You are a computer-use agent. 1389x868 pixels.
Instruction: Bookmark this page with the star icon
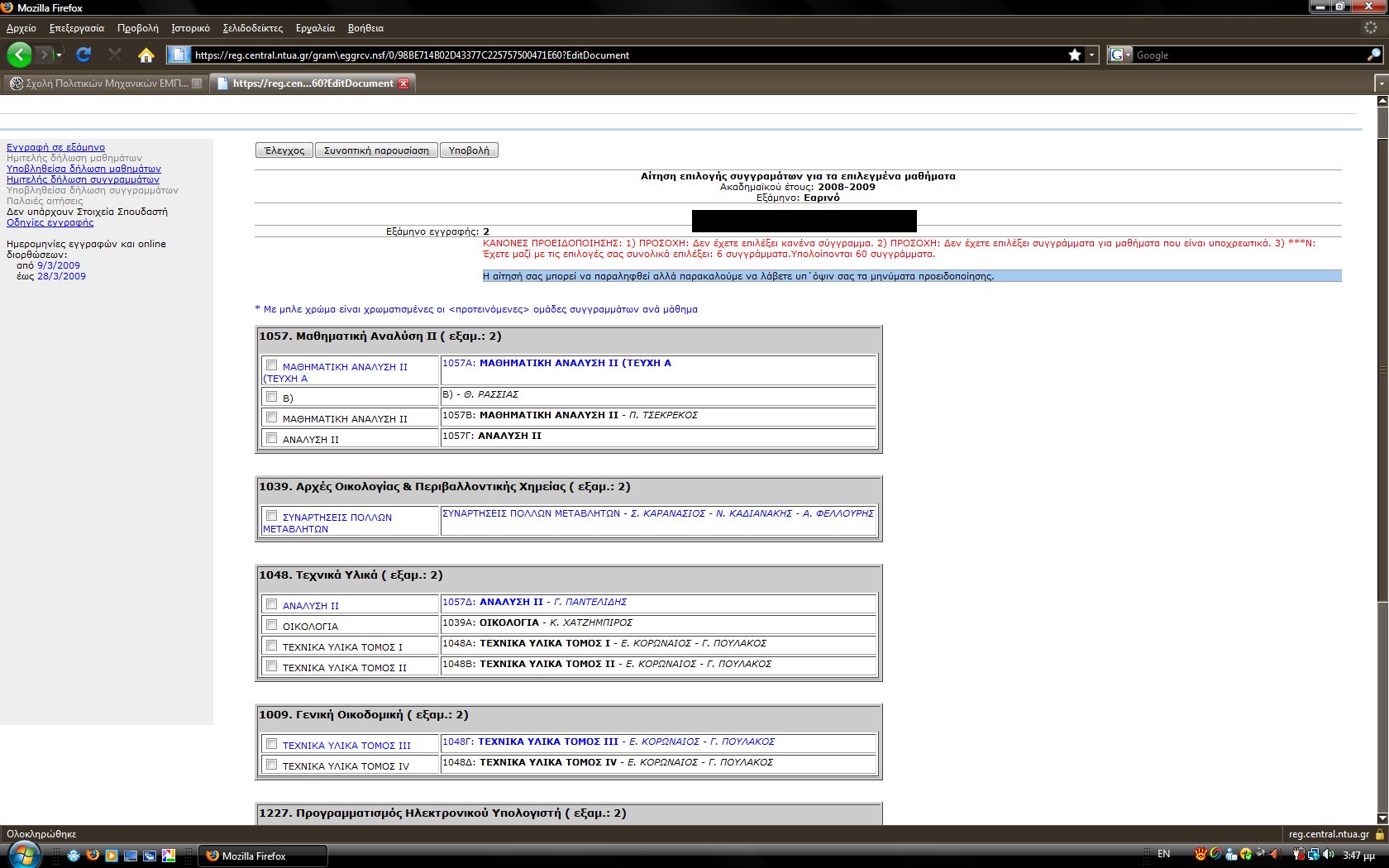(1075, 55)
